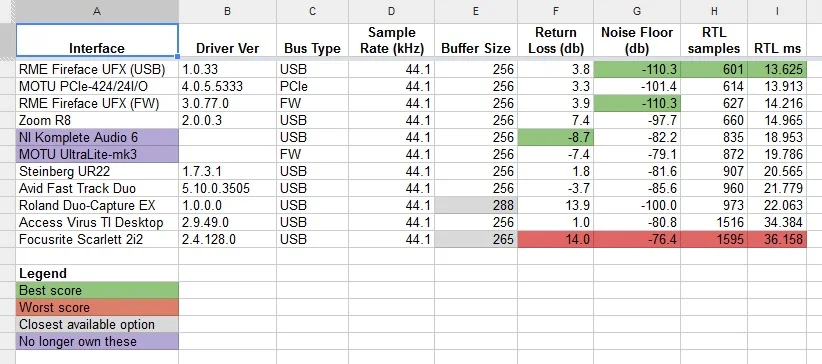822x364 pixels.
Task: Select the Interface header cell
Action: click(97, 40)
